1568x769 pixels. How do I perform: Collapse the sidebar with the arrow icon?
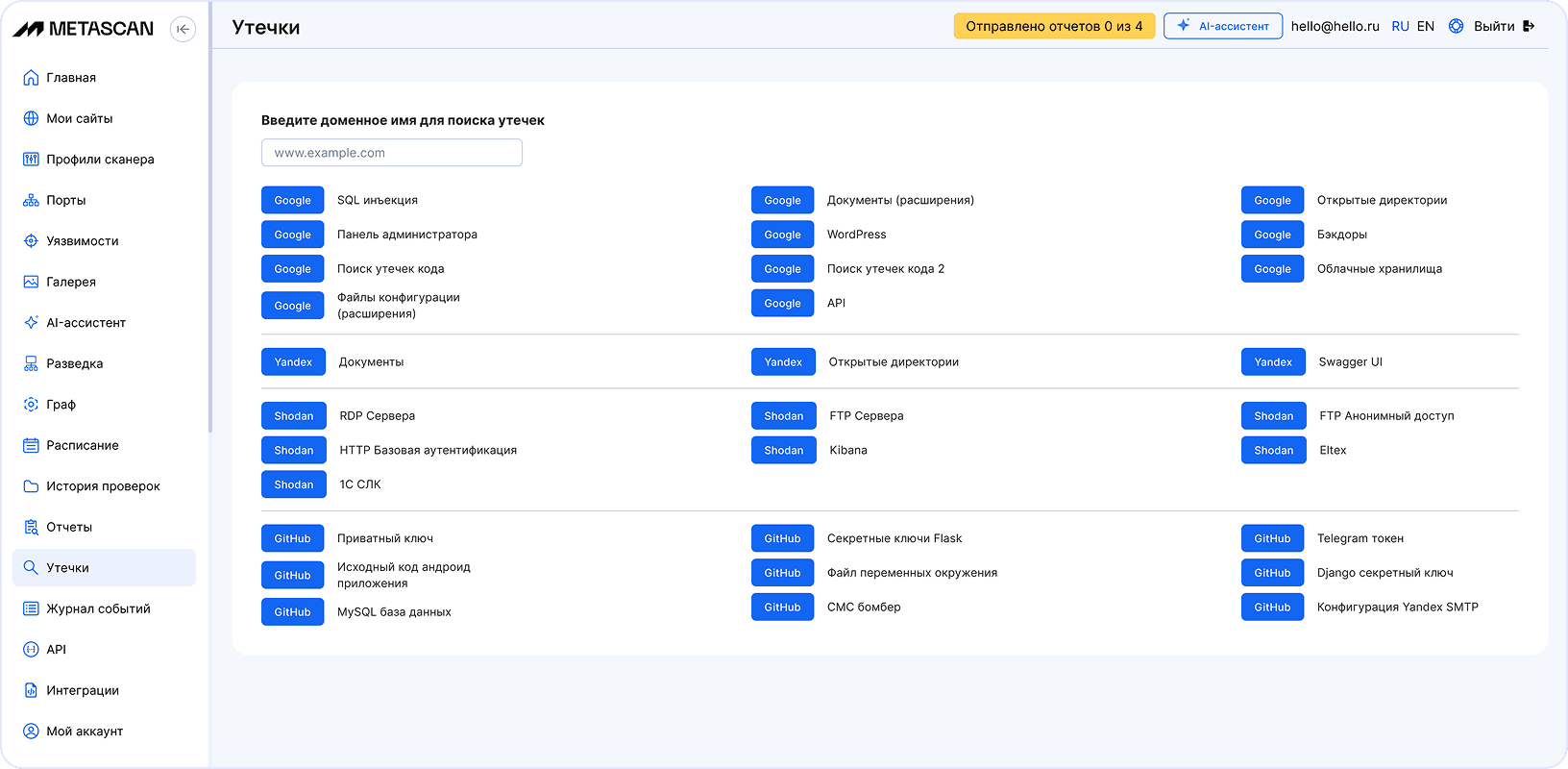tap(183, 29)
